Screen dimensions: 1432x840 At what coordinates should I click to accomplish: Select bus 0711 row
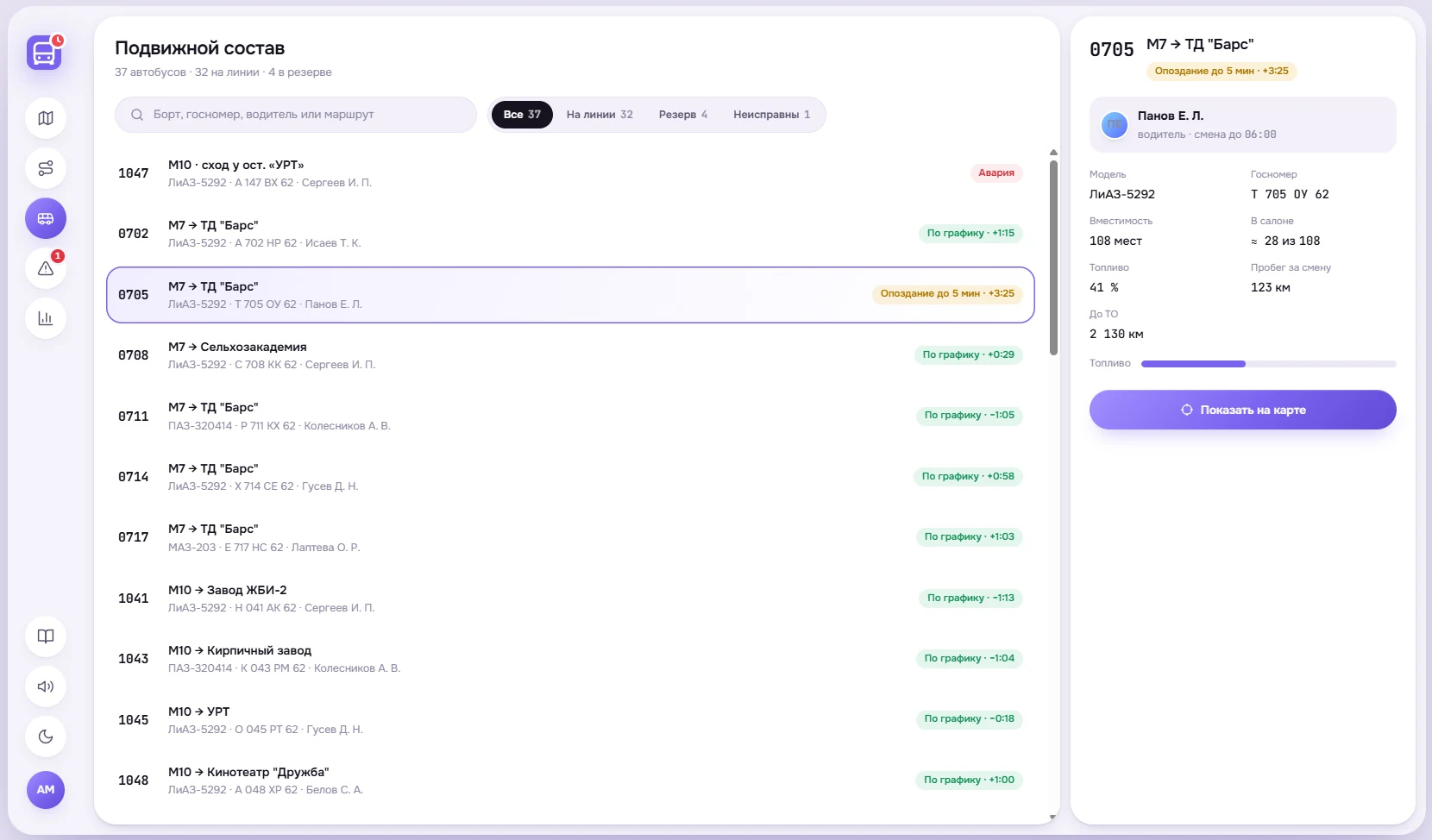tap(570, 417)
